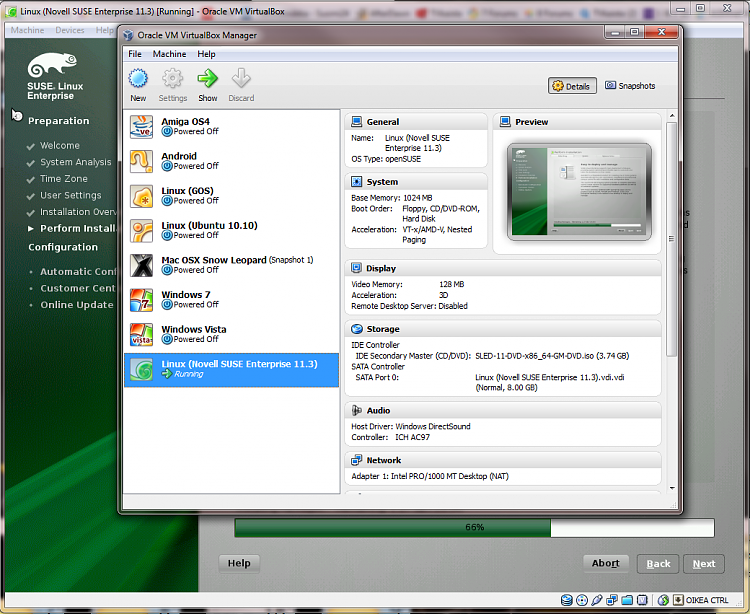The height and width of the screenshot is (614, 750).
Task: Click the Audio section speaker icon
Action: [356, 410]
